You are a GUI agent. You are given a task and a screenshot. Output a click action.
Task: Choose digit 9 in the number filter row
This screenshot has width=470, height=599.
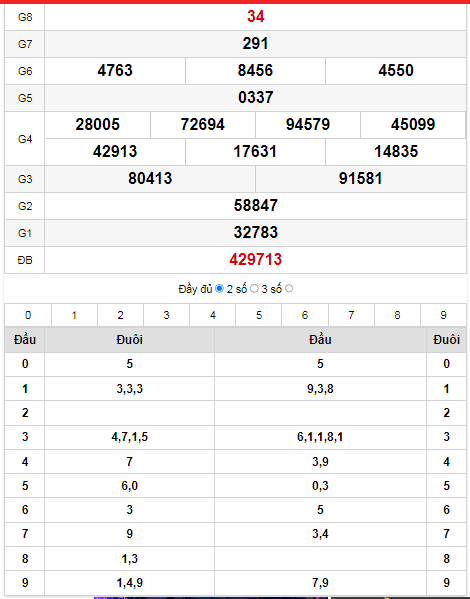[x=443, y=315]
